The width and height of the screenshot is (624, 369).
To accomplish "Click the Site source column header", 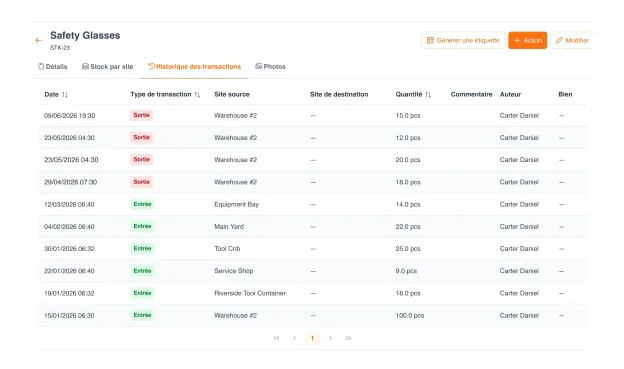I will coord(232,94).
